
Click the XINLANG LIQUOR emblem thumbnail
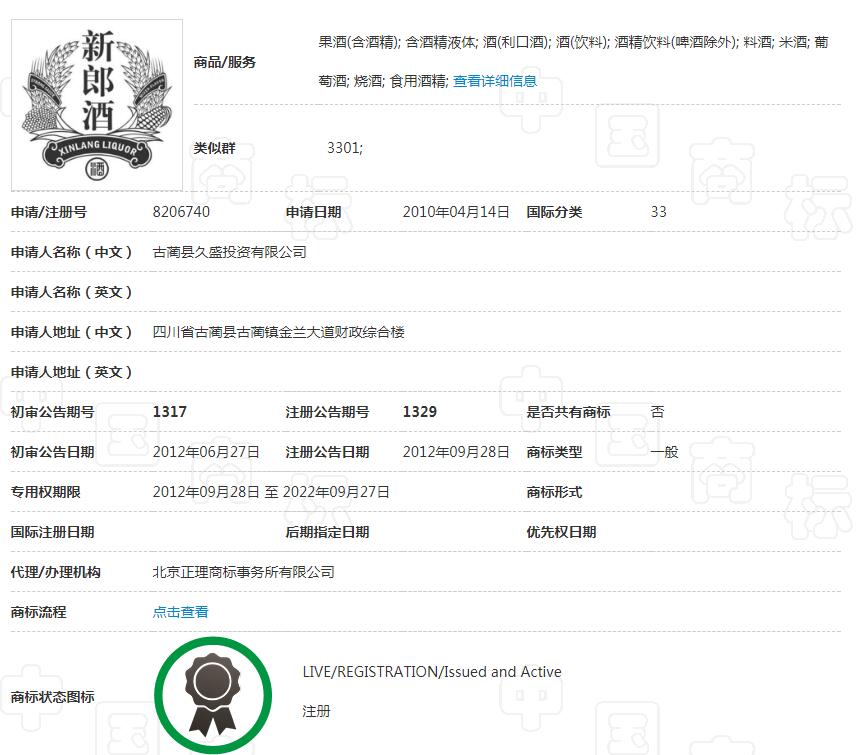[96, 100]
